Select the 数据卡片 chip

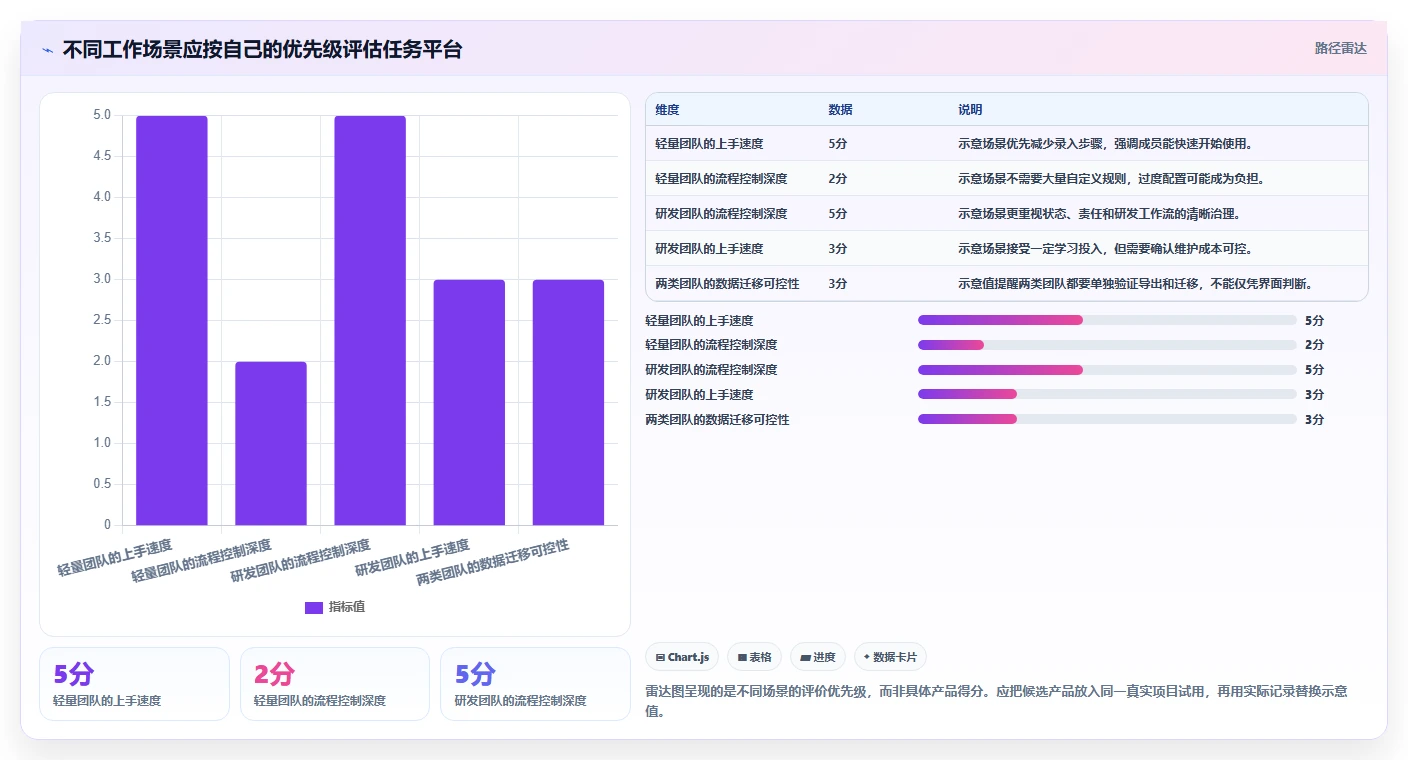click(x=890, y=657)
